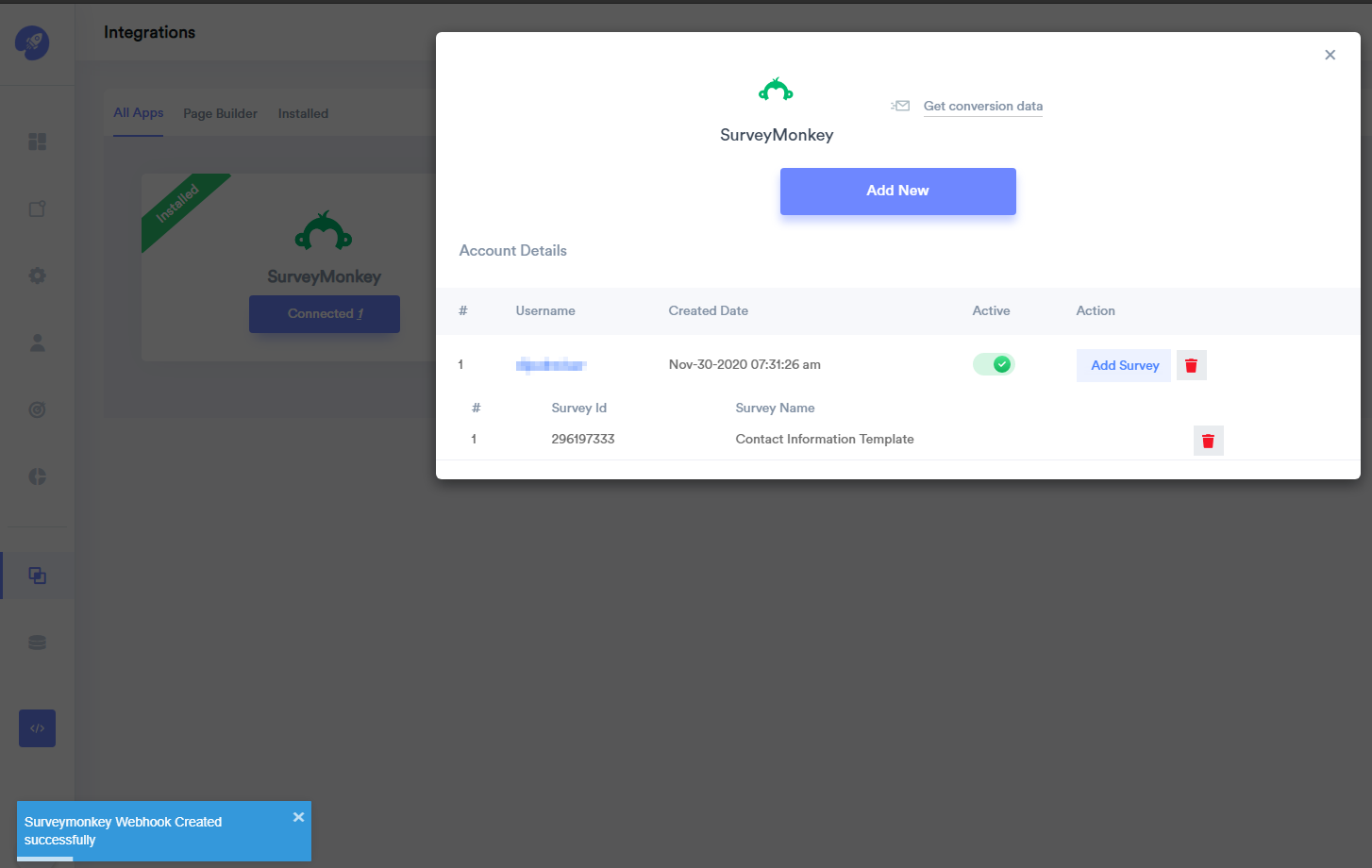The height and width of the screenshot is (868, 1372).
Task: Click the Active column header
Action: (991, 310)
